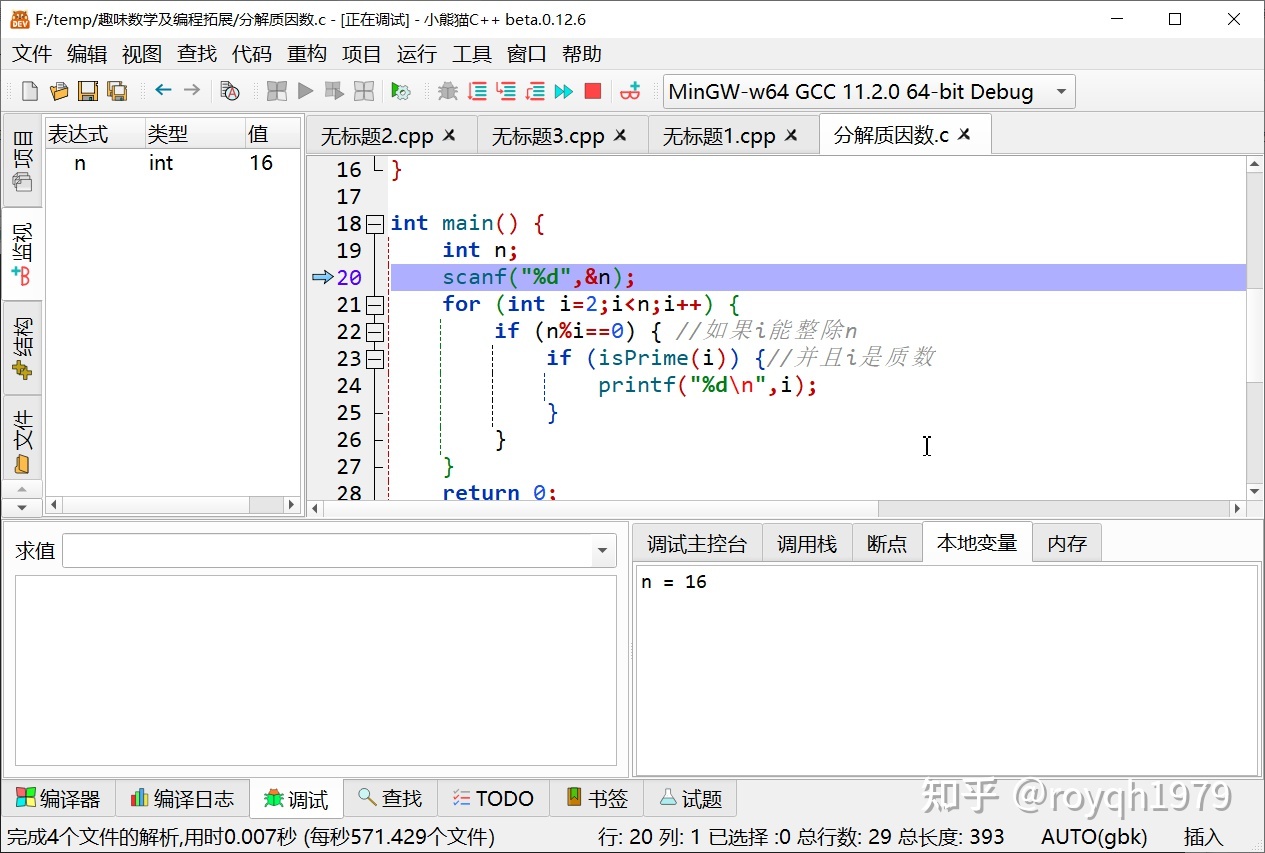Open the 试题 bottom tab
This screenshot has width=1265, height=853.
[x=691, y=799]
